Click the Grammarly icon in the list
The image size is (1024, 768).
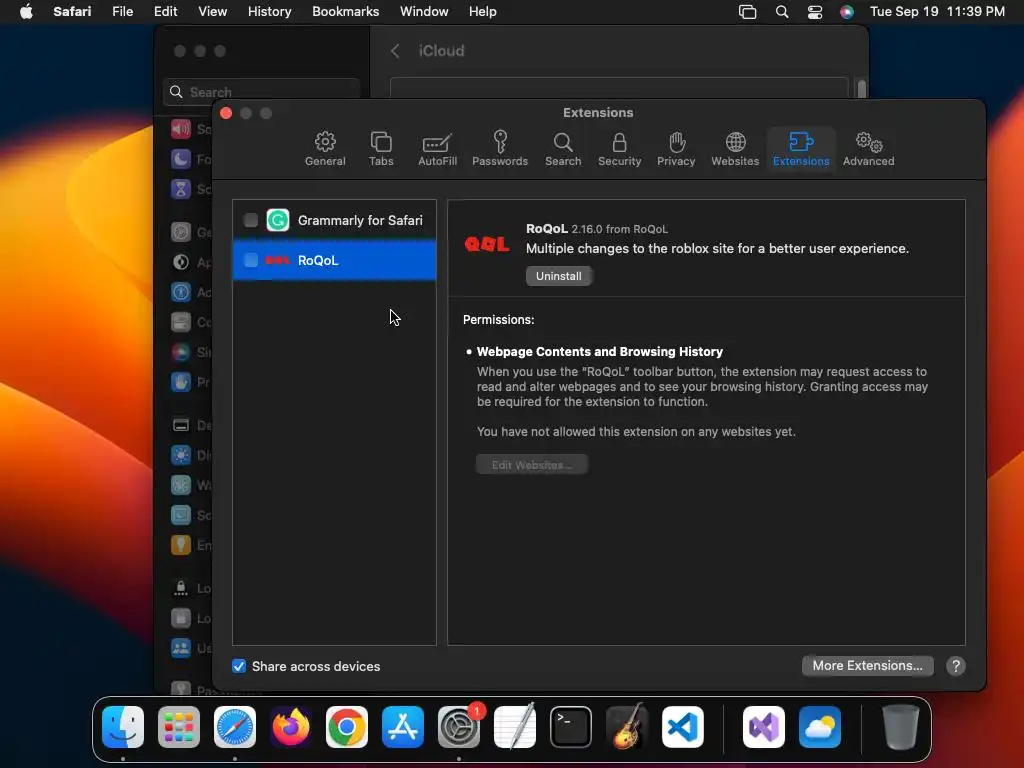point(278,220)
